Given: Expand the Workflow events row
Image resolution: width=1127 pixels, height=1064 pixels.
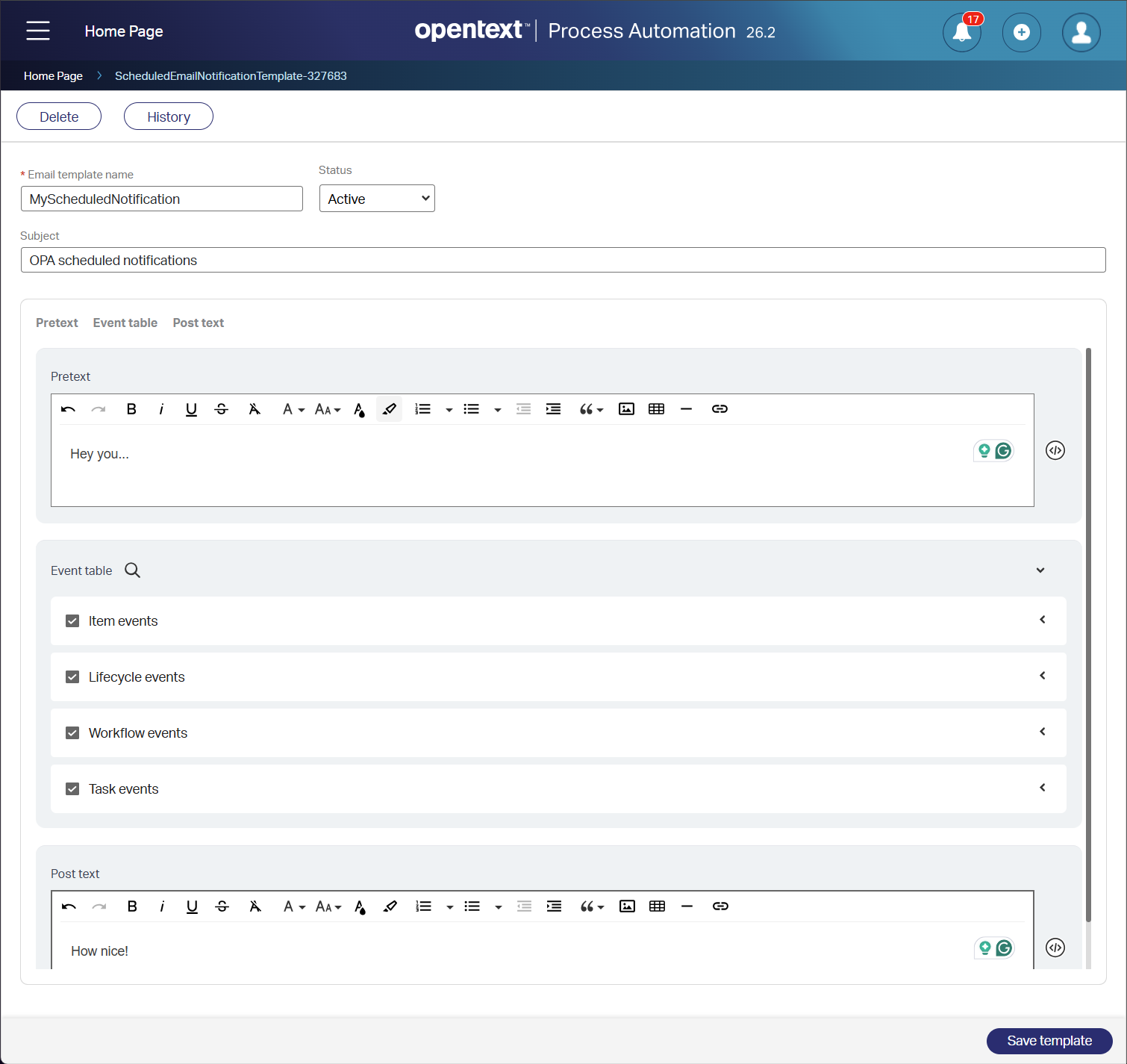Looking at the screenshot, I should pos(1043,732).
